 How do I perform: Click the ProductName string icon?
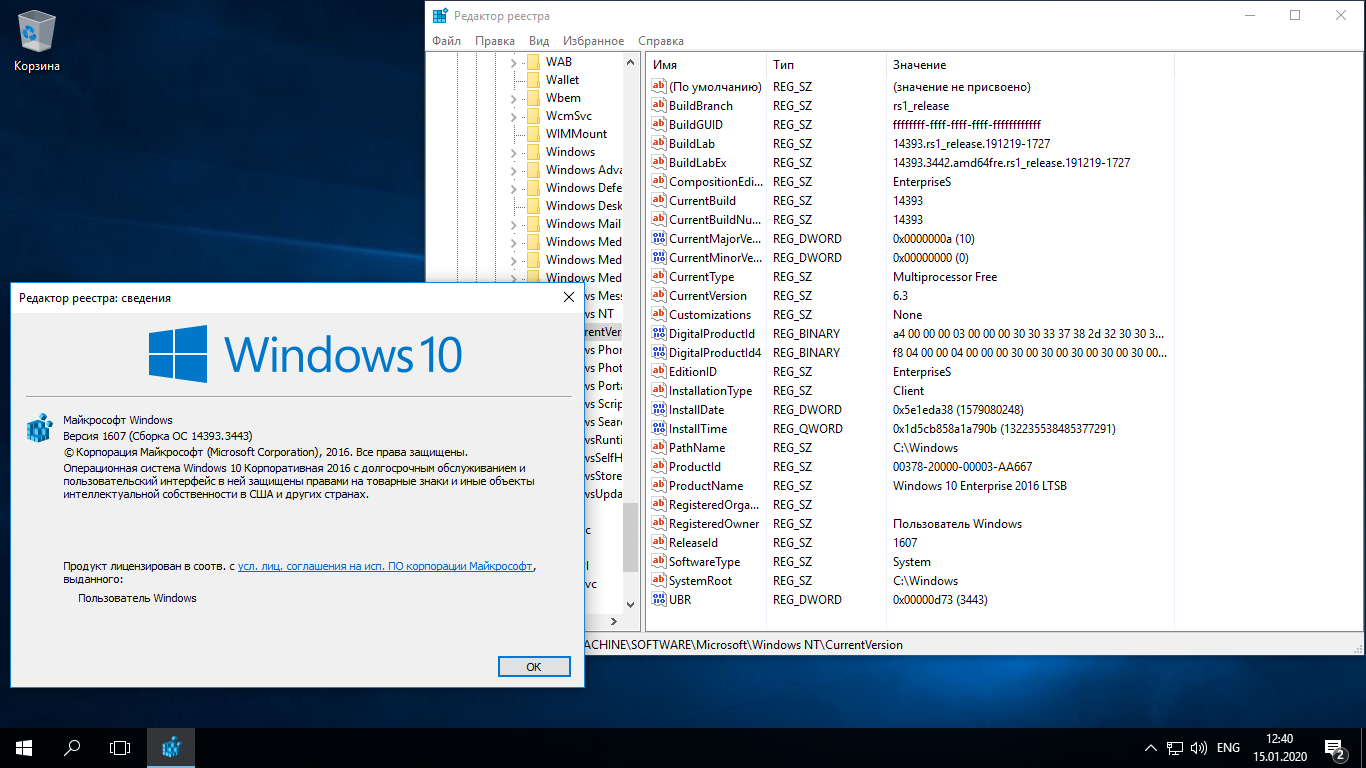click(658, 485)
